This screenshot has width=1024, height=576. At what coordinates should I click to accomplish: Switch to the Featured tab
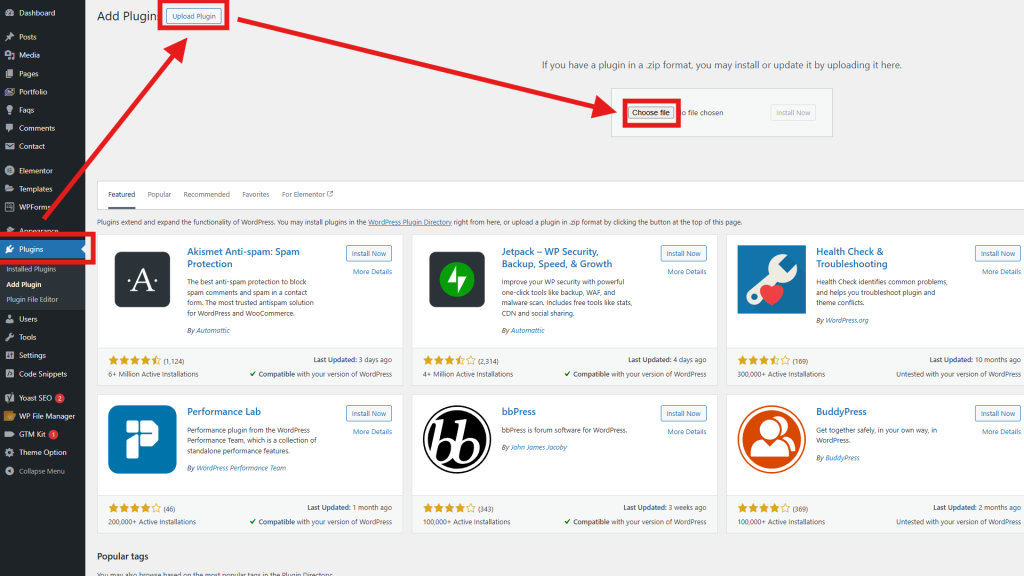point(121,195)
